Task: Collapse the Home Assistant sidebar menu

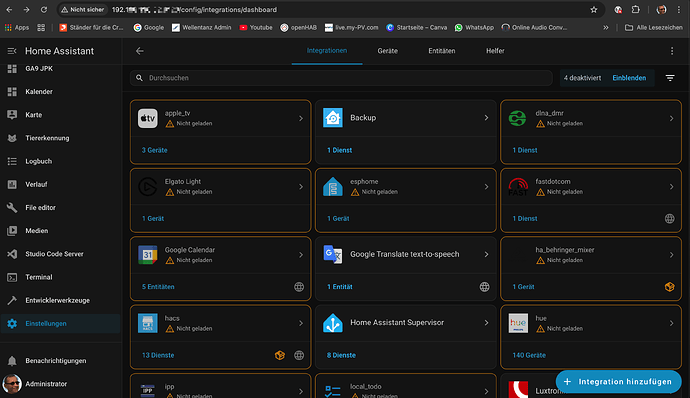Action: point(12,51)
